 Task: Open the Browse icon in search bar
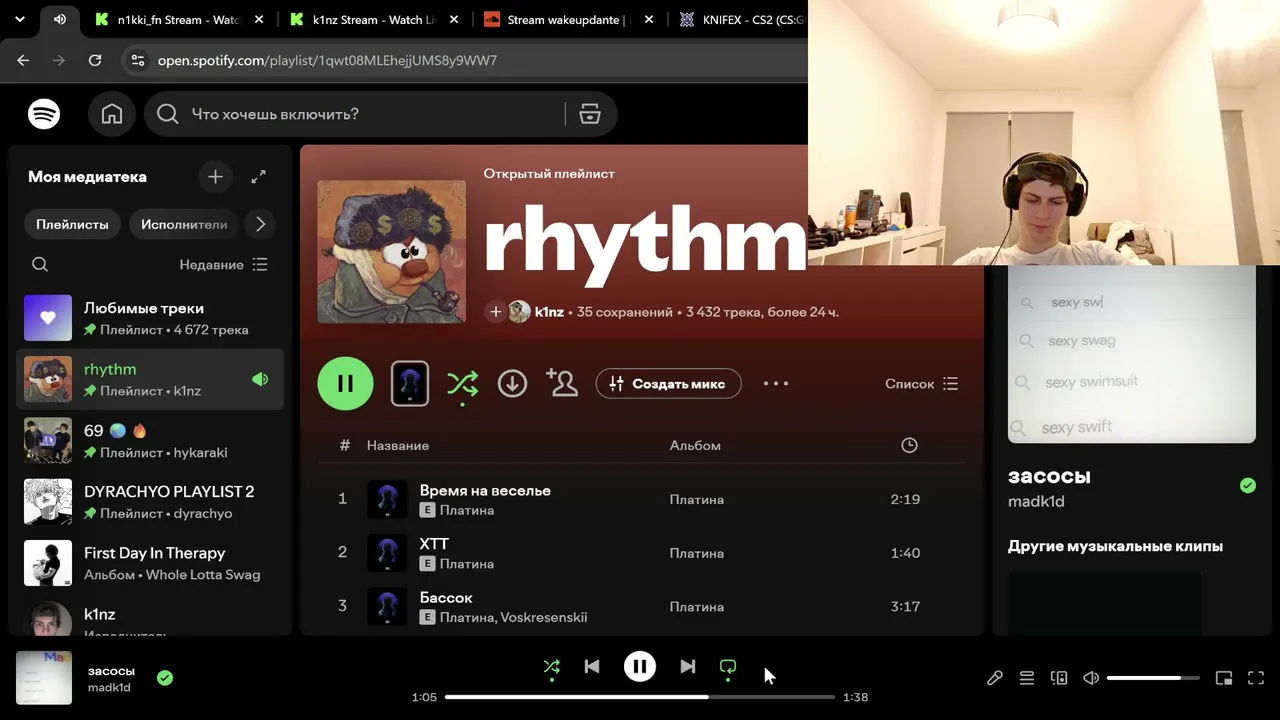(590, 114)
